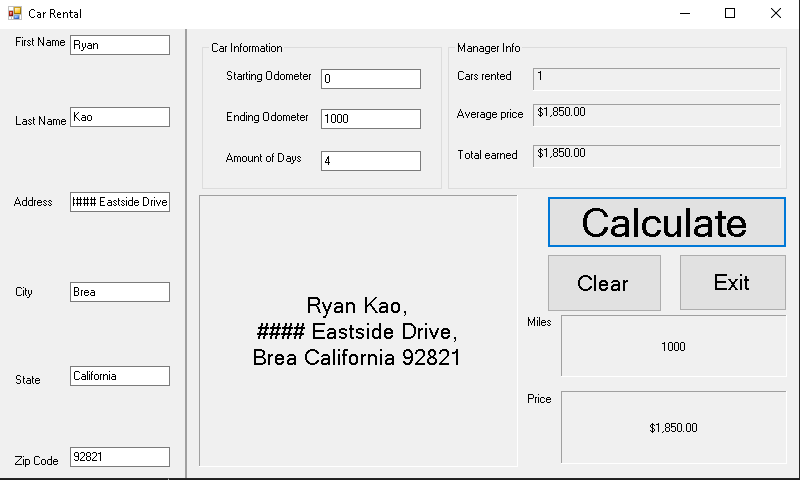Select the Address input box

point(120,202)
